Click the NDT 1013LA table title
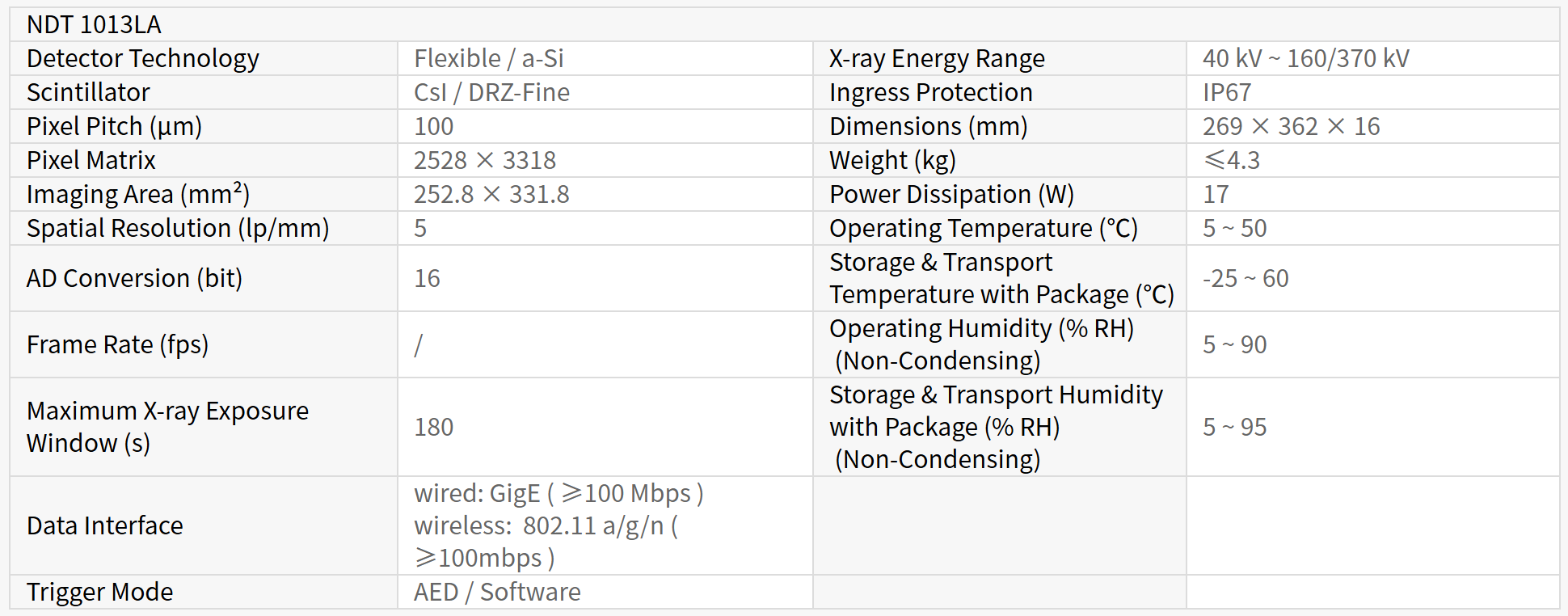1568x616 pixels. click(94, 25)
